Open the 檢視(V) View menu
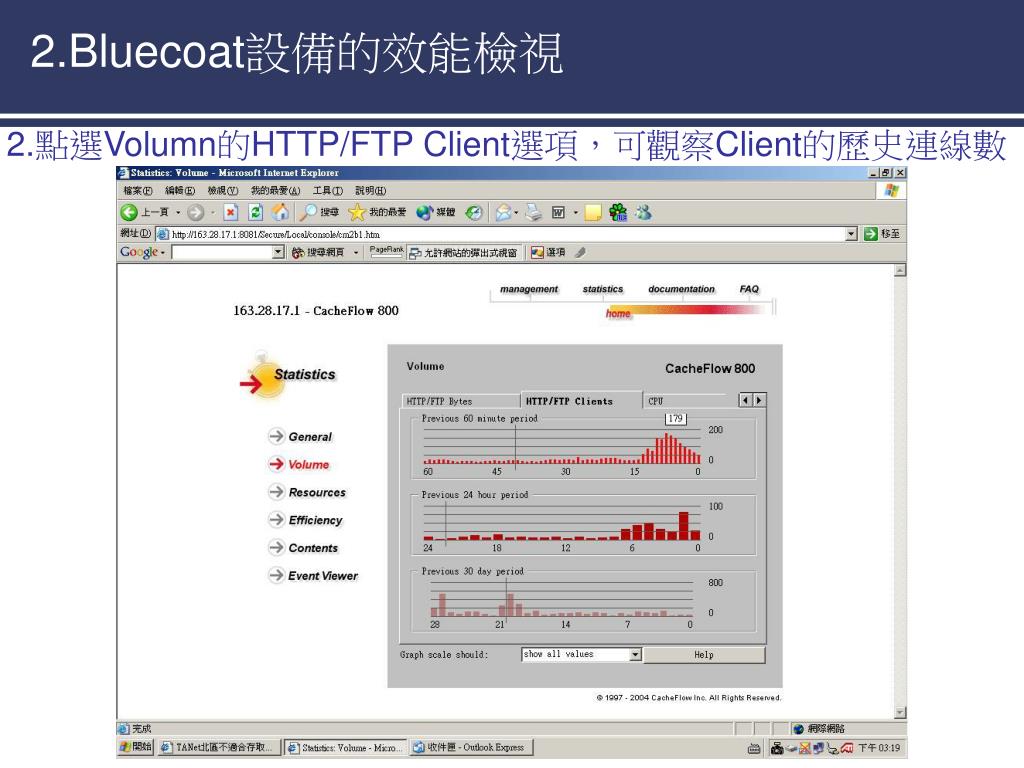Image resolution: width=1024 pixels, height=768 pixels. pyautogui.click(x=223, y=191)
